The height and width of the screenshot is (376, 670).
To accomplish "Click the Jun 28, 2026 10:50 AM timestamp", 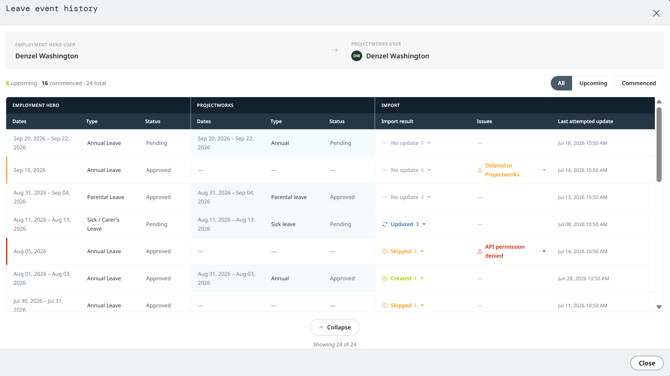I will pyautogui.click(x=583, y=279).
